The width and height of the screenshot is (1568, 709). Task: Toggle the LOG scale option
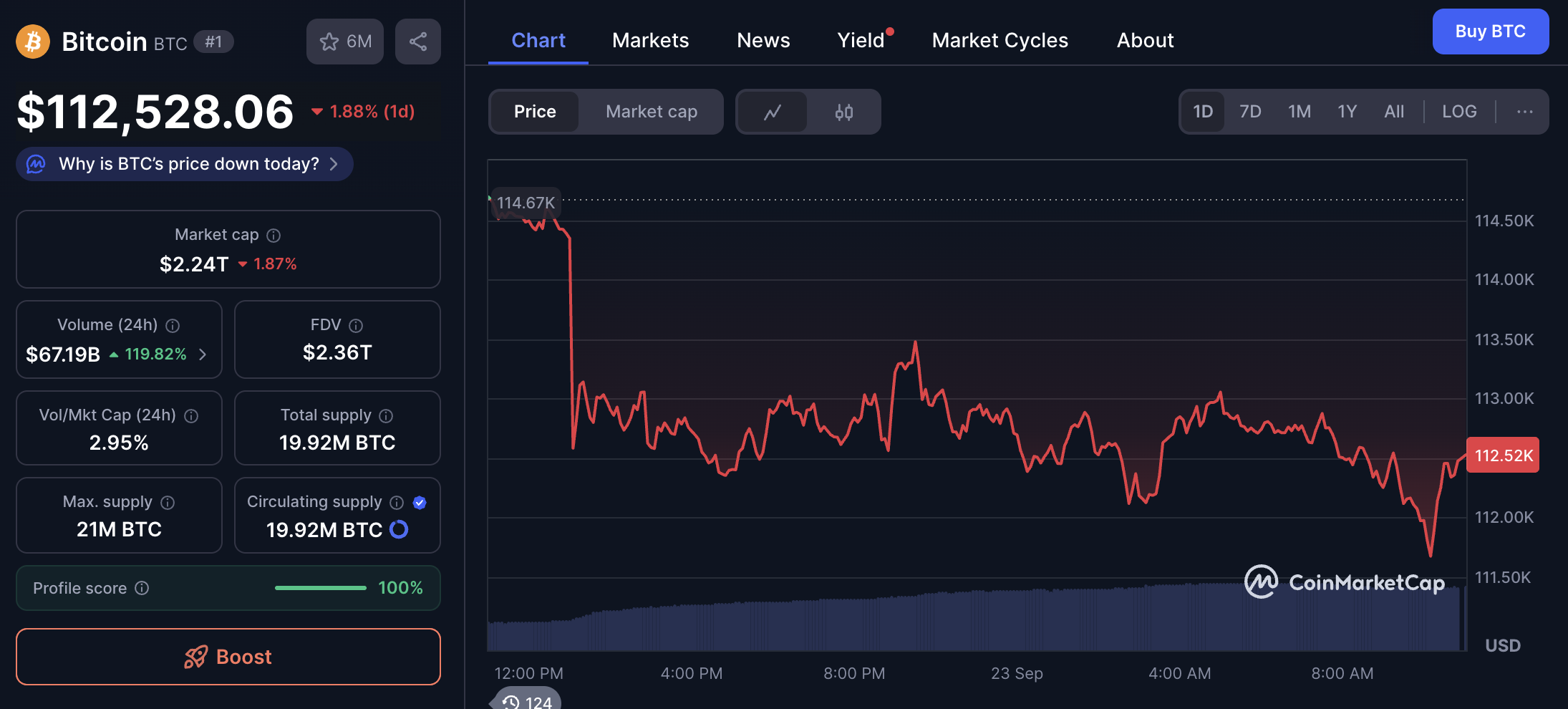tap(1458, 112)
